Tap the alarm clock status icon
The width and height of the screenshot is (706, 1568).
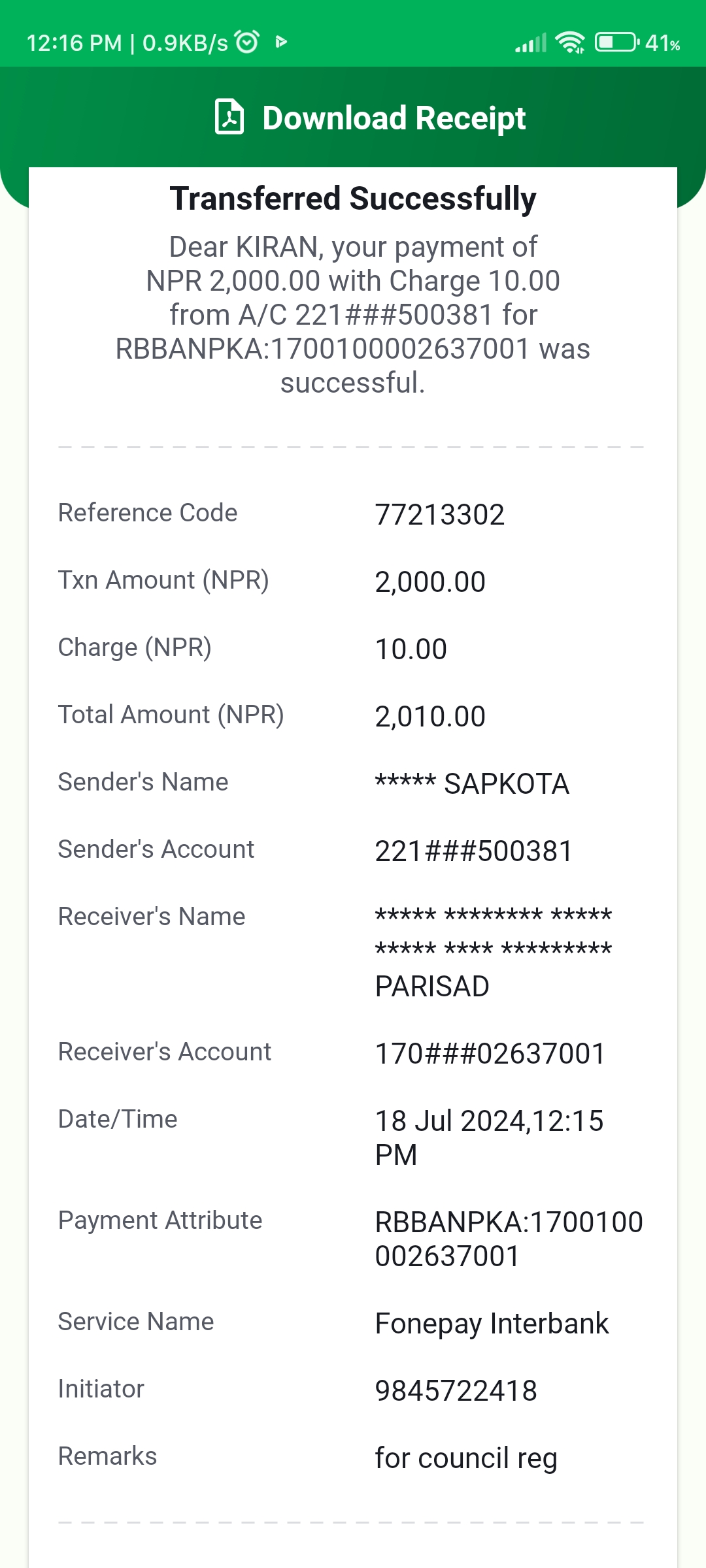point(247,42)
